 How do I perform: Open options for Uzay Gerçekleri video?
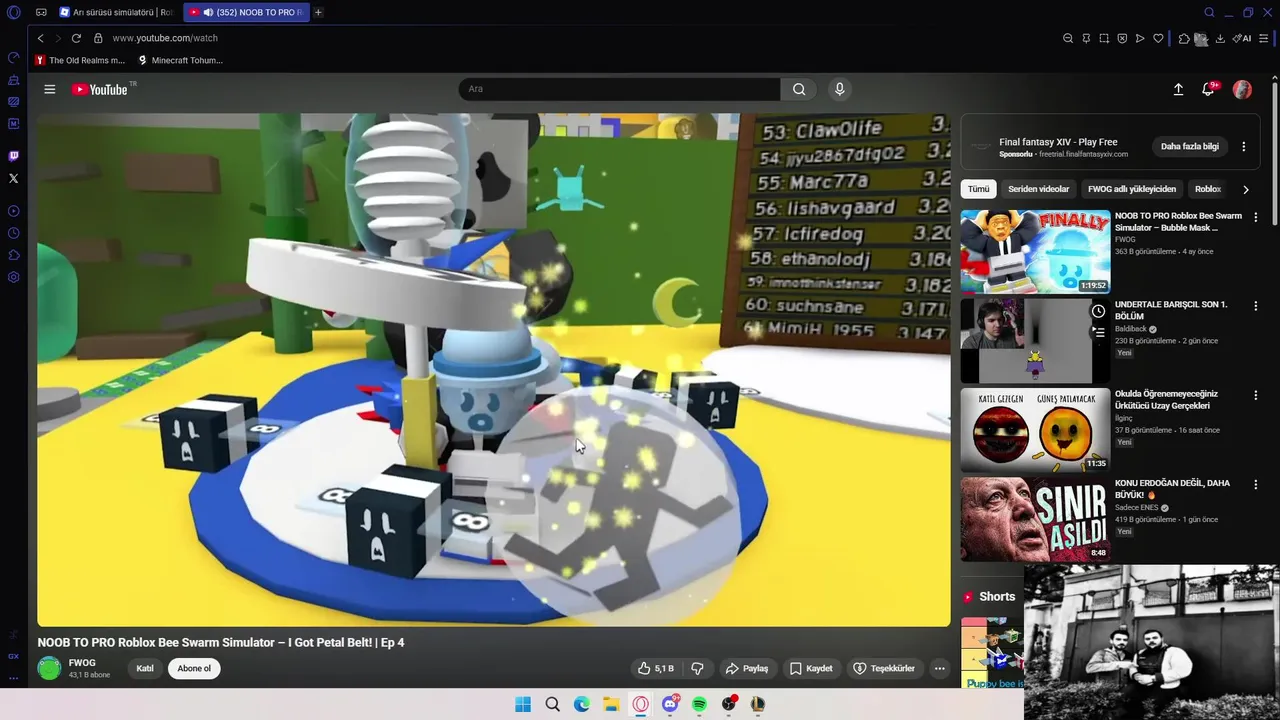[1256, 395]
